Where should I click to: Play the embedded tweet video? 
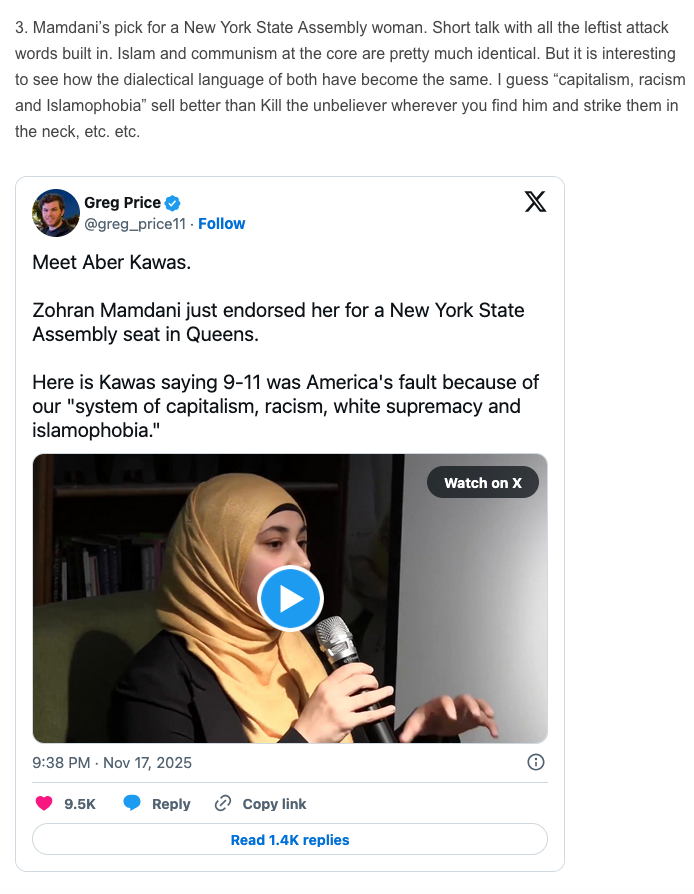[x=290, y=599]
